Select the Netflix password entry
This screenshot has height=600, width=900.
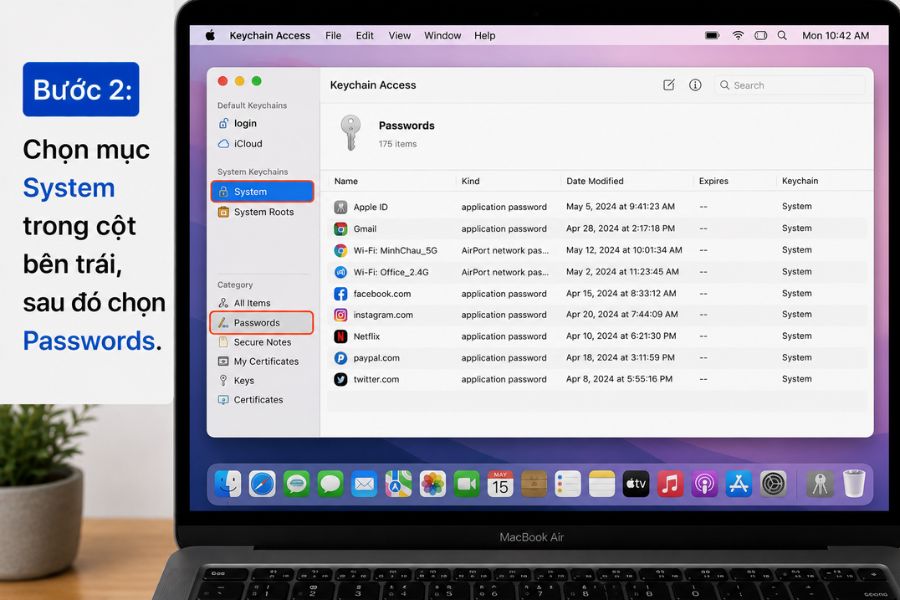597,336
